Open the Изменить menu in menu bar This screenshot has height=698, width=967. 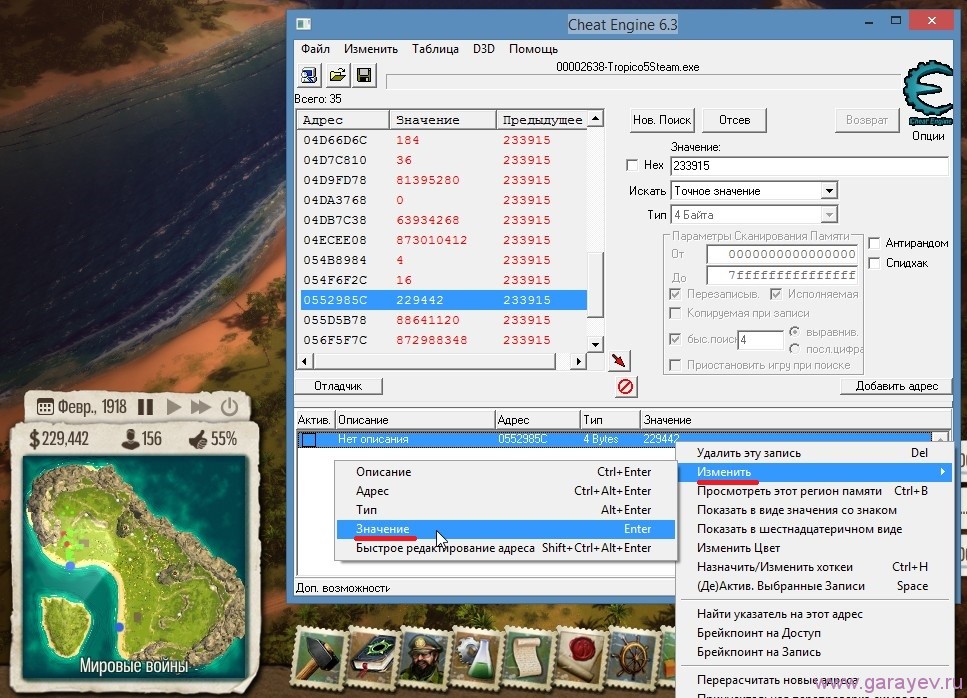pos(371,49)
